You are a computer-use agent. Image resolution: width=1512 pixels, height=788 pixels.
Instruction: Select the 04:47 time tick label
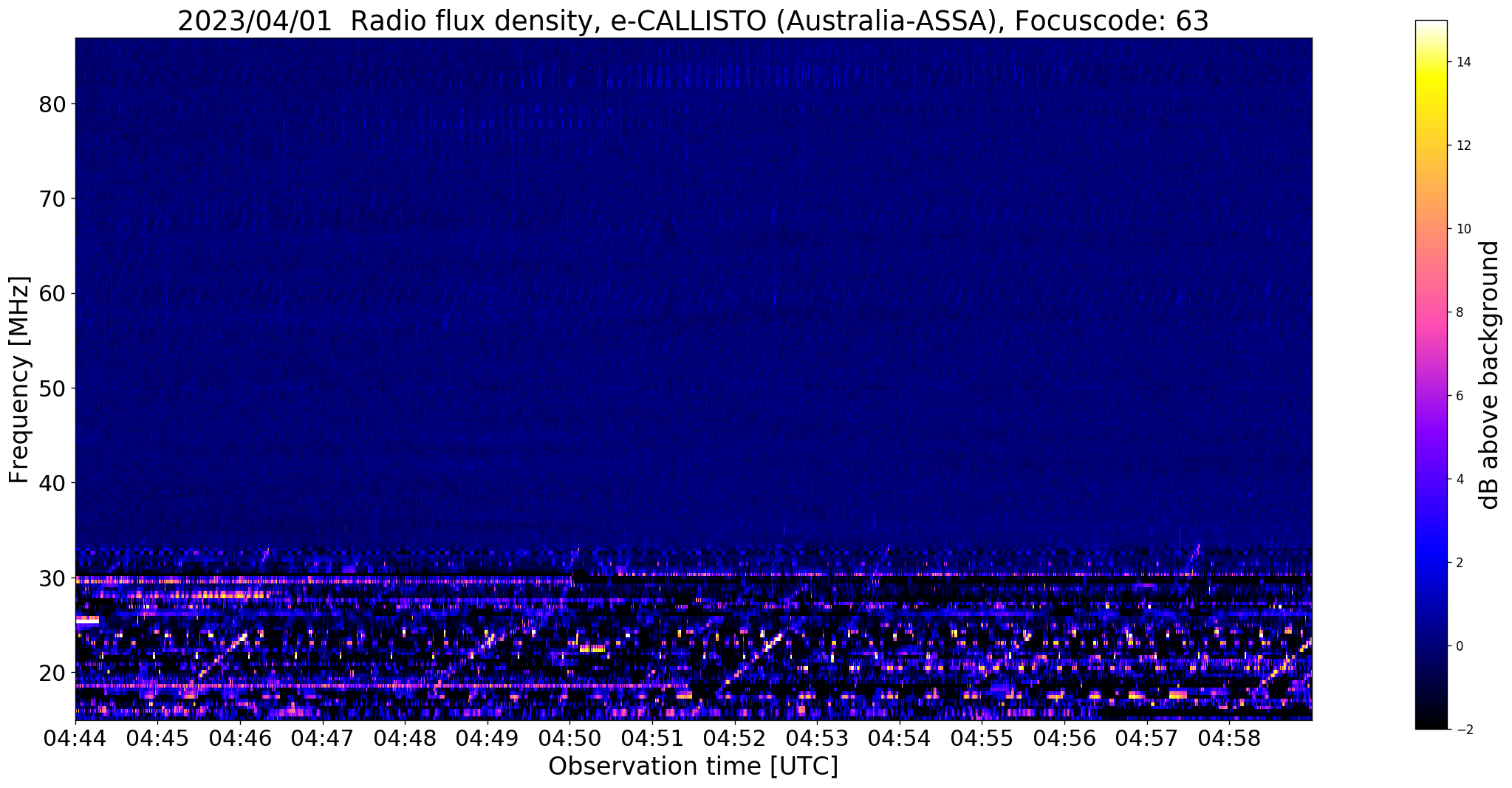[322, 738]
